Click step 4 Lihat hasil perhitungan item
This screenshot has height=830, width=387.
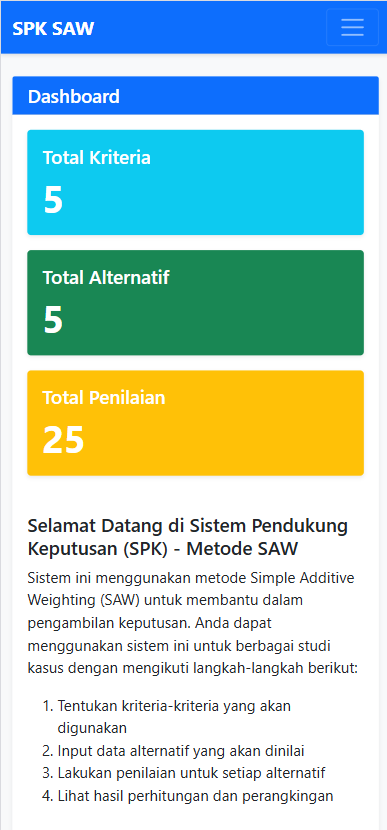188,796
